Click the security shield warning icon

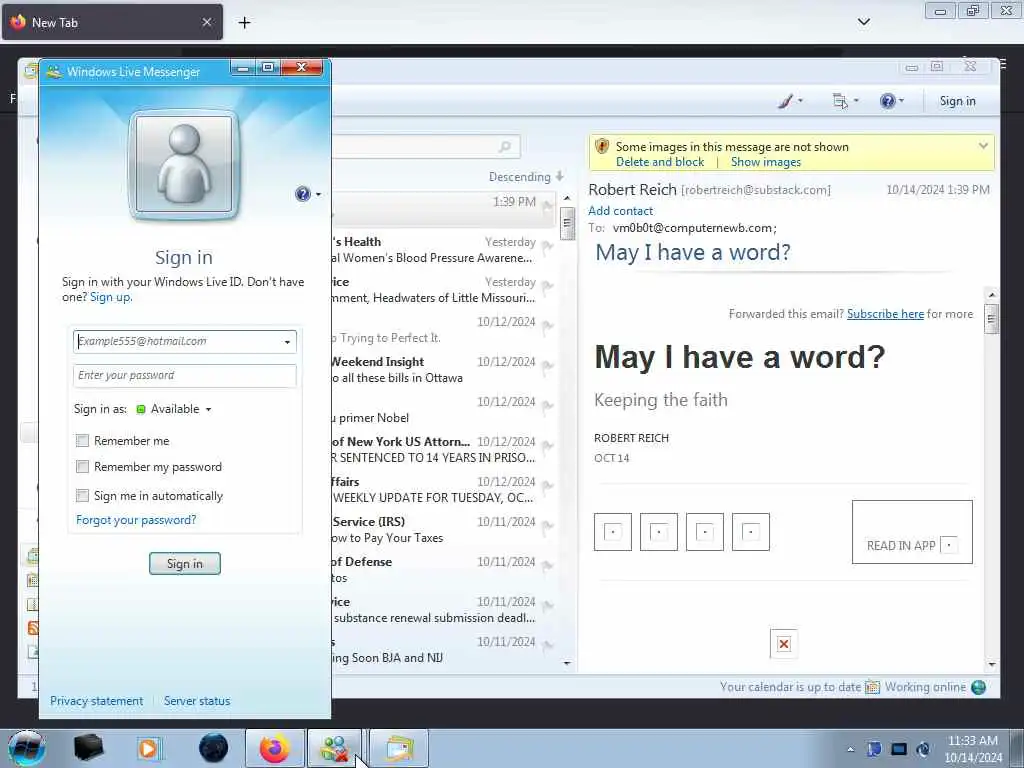pos(602,146)
